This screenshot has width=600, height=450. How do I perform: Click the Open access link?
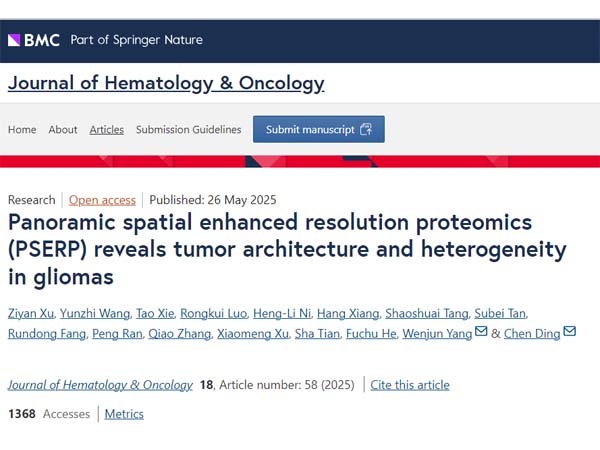coord(103,199)
